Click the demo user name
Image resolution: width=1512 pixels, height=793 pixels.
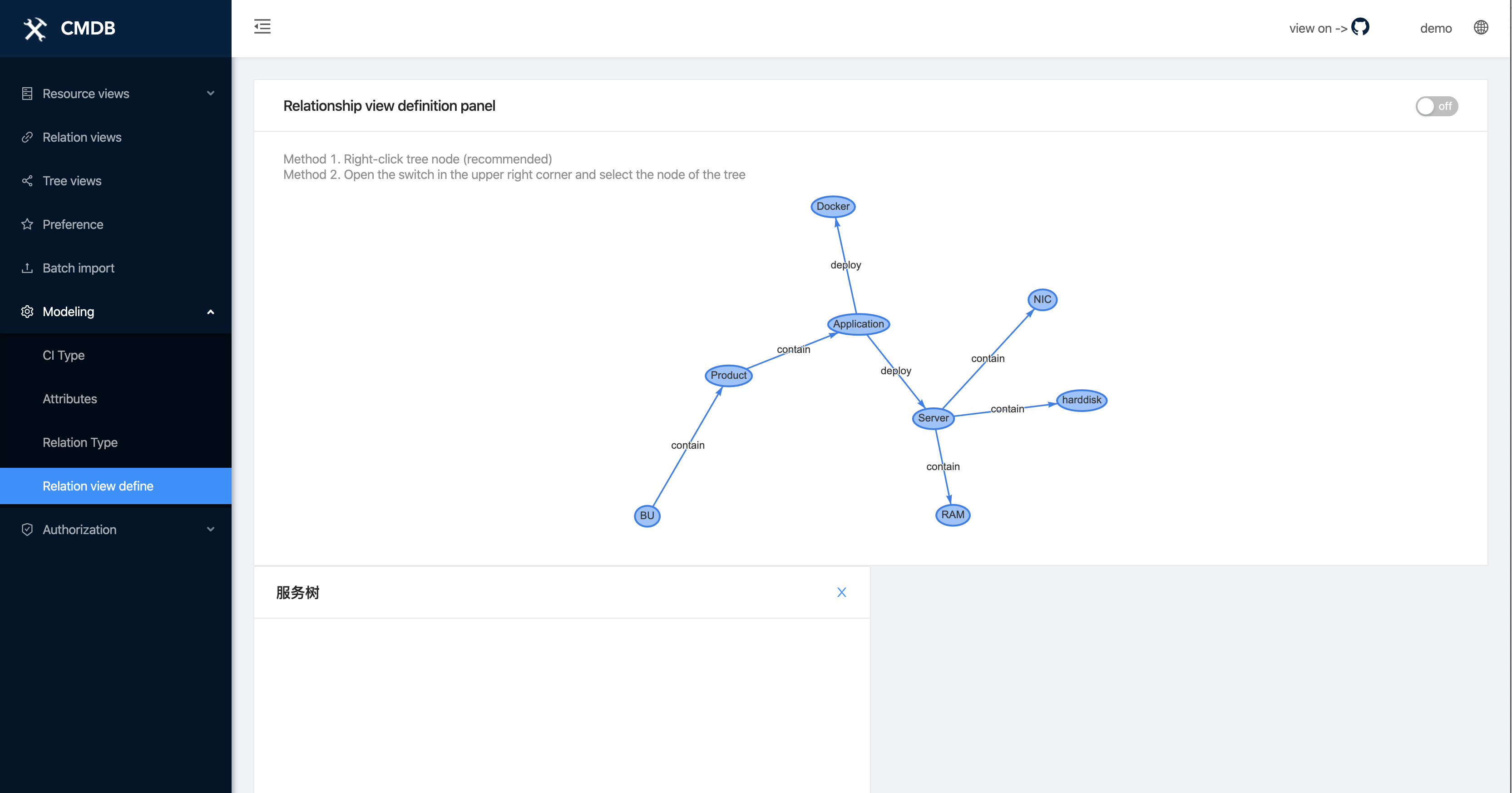[x=1436, y=28]
